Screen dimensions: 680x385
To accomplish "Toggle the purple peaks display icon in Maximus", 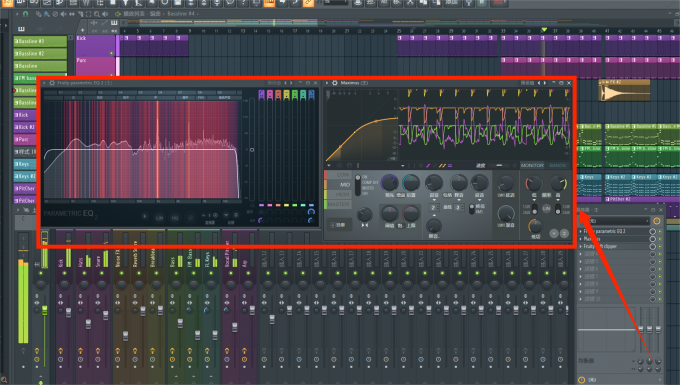I will [x=428, y=166].
